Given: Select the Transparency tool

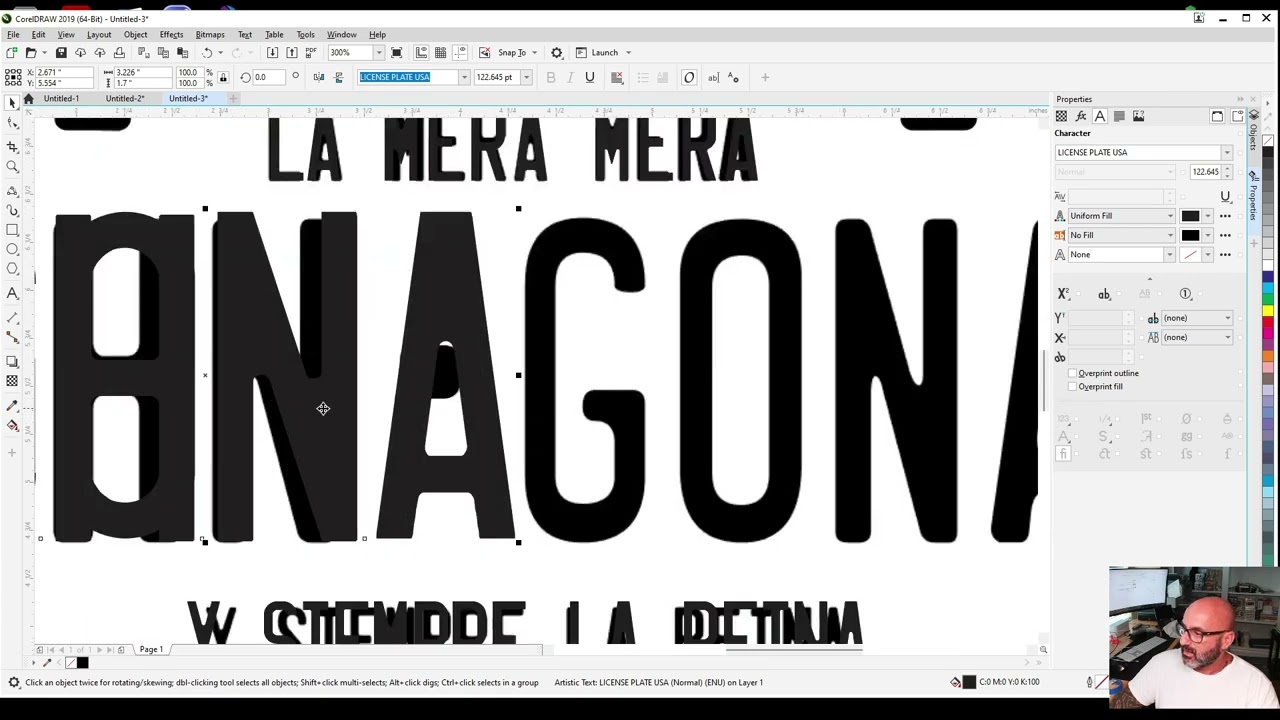Looking at the screenshot, I should pos(12,381).
